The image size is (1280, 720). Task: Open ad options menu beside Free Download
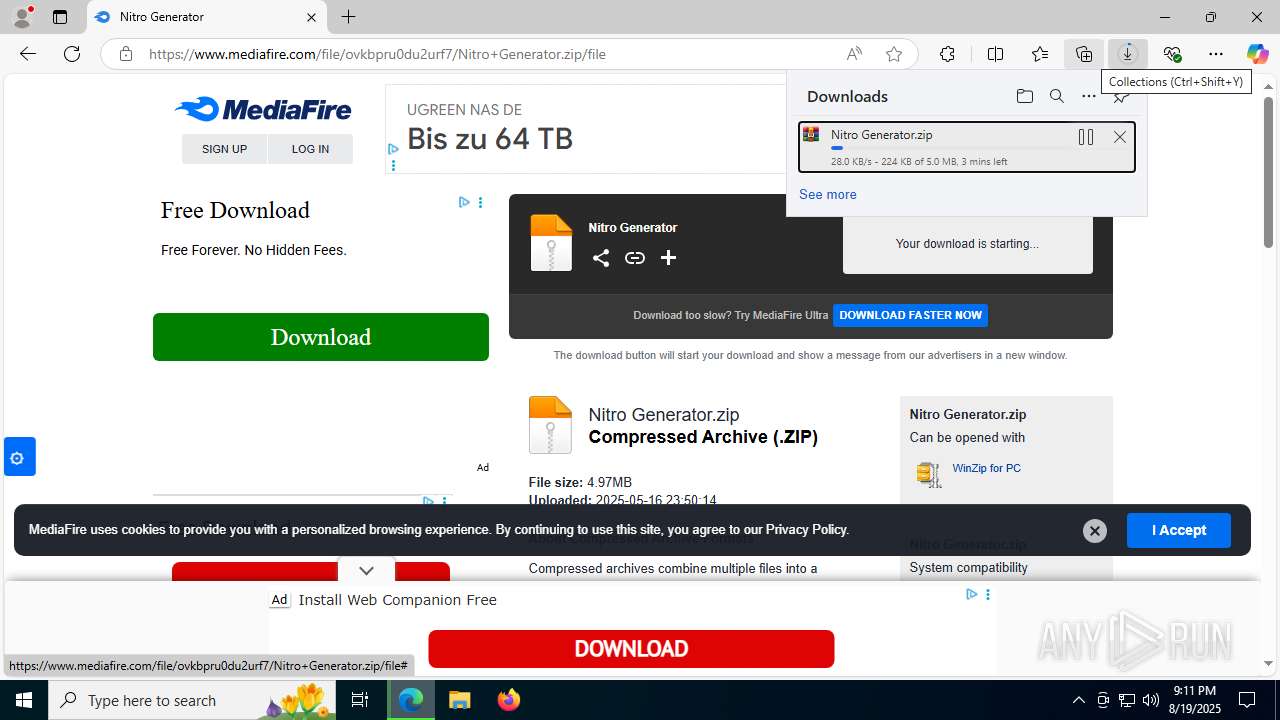click(x=480, y=202)
